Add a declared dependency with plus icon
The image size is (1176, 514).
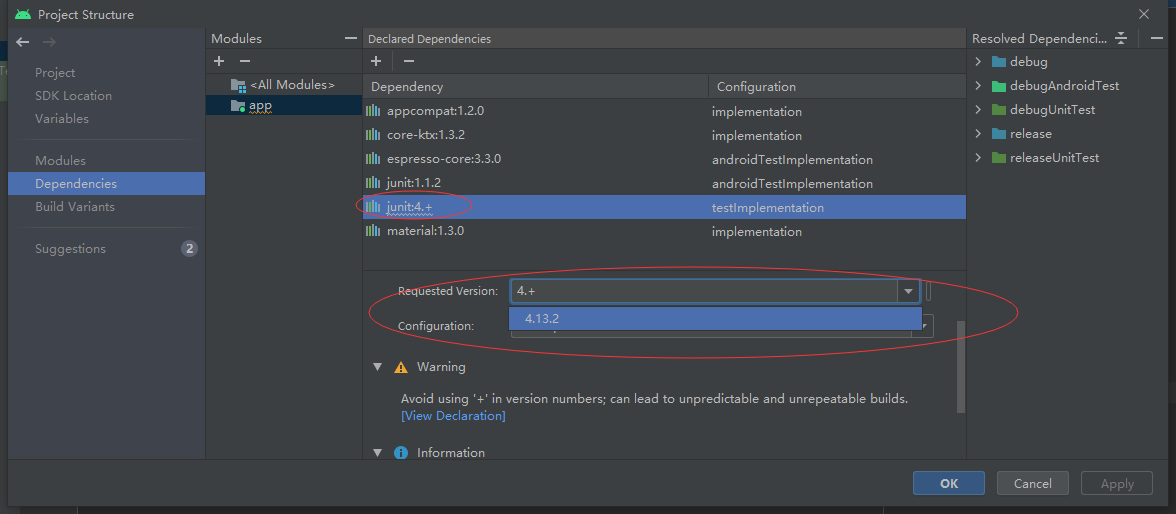pos(376,62)
